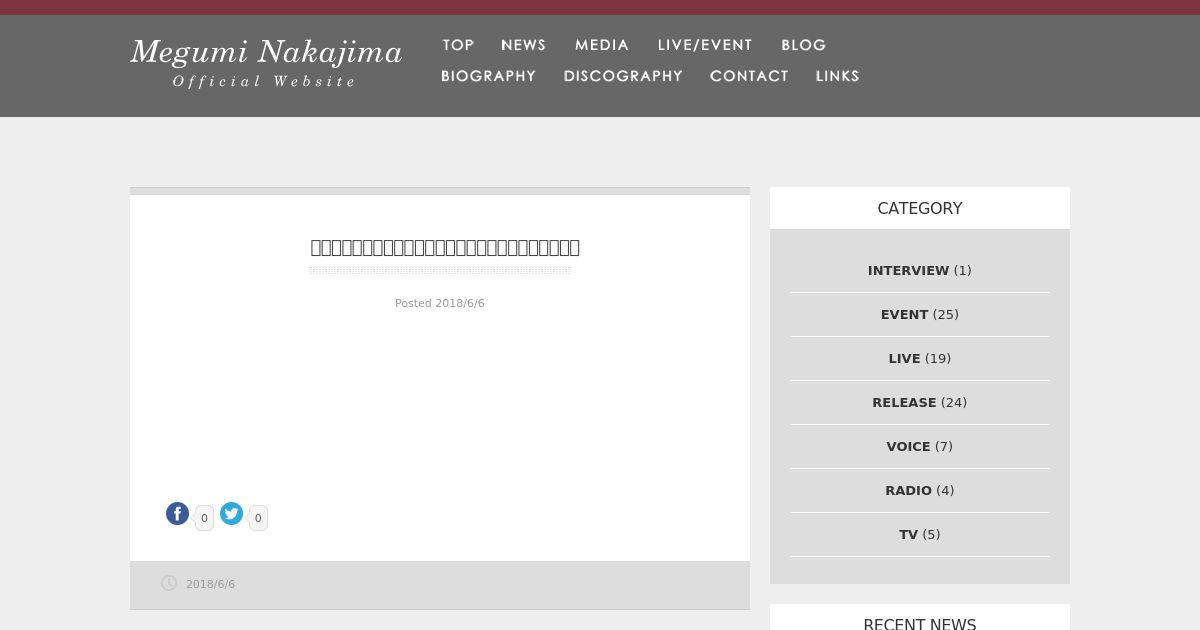The width and height of the screenshot is (1200, 630).
Task: Click the footer date 2018/6/6
Action: pyautogui.click(x=210, y=584)
